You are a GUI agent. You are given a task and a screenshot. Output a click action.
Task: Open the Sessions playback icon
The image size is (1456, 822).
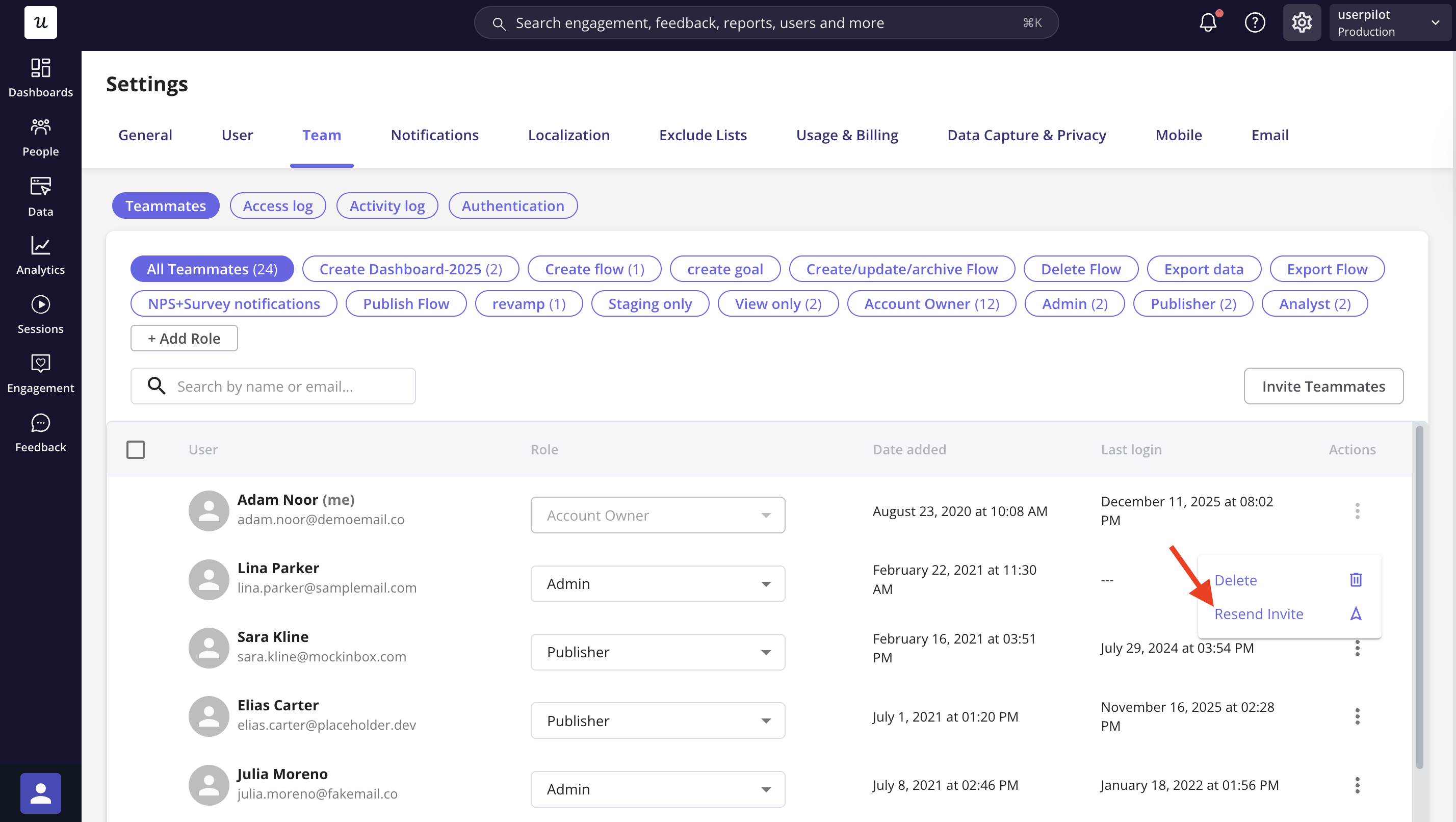[40, 304]
